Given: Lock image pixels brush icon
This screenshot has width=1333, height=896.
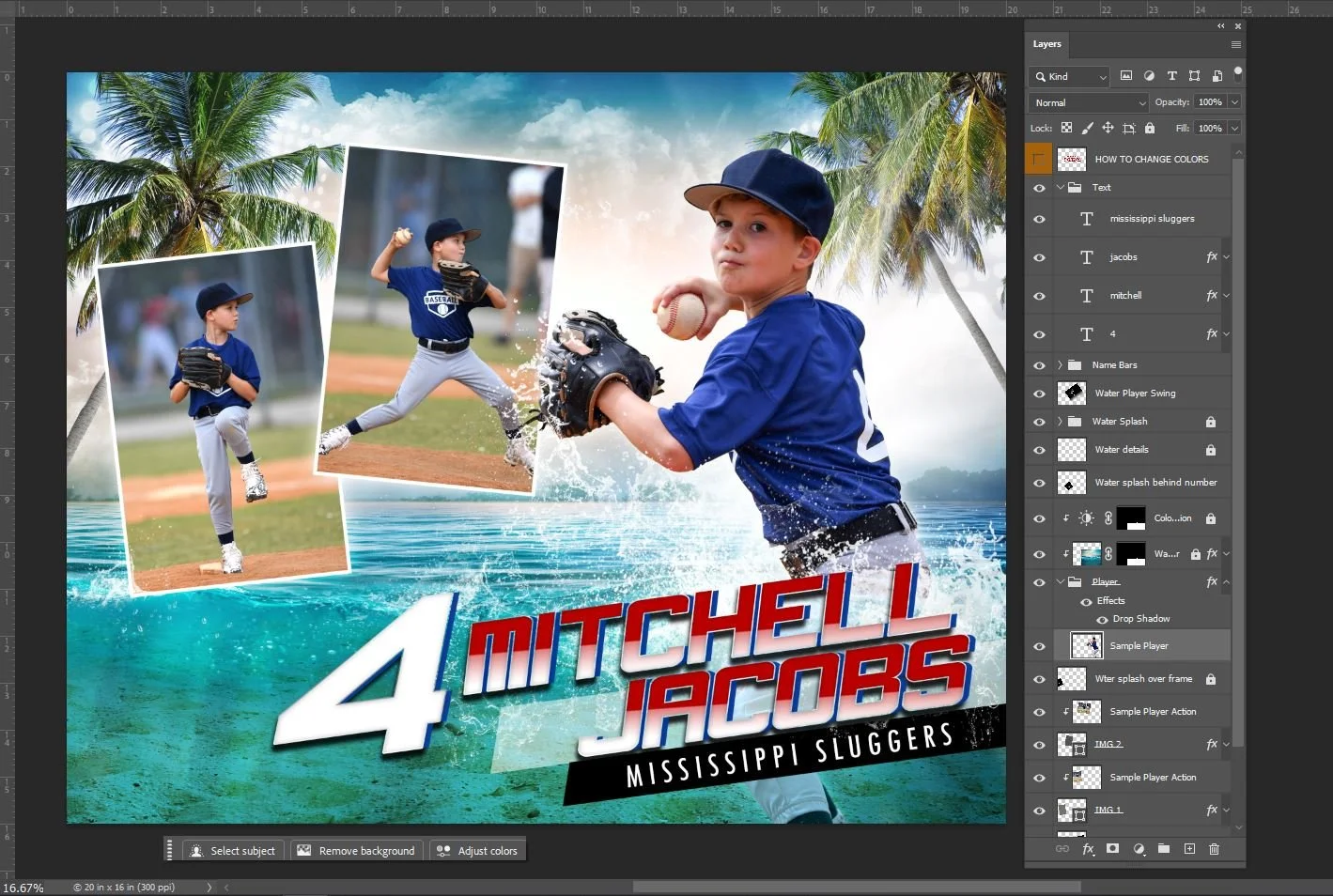Looking at the screenshot, I should coord(1087,128).
